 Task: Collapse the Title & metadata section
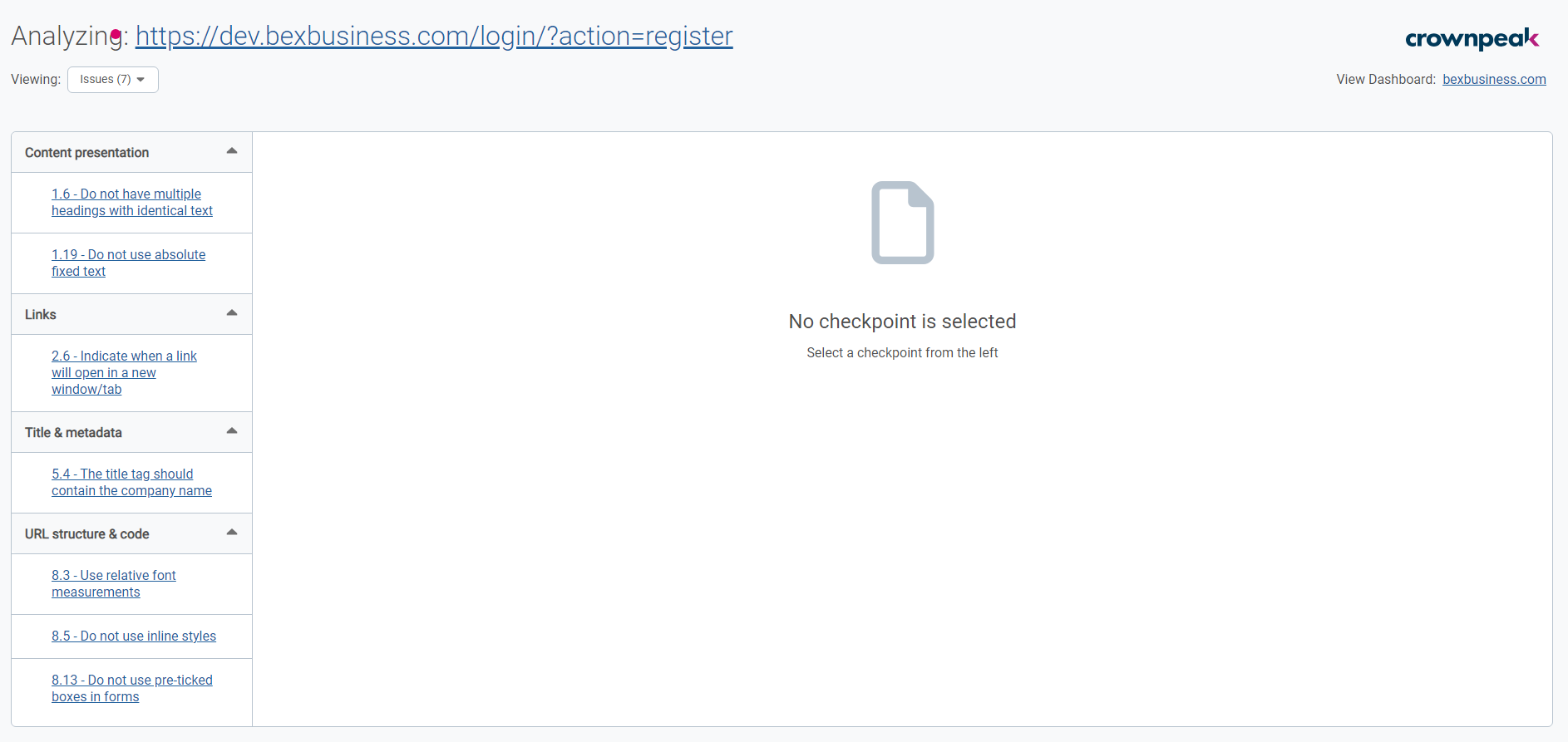[232, 431]
